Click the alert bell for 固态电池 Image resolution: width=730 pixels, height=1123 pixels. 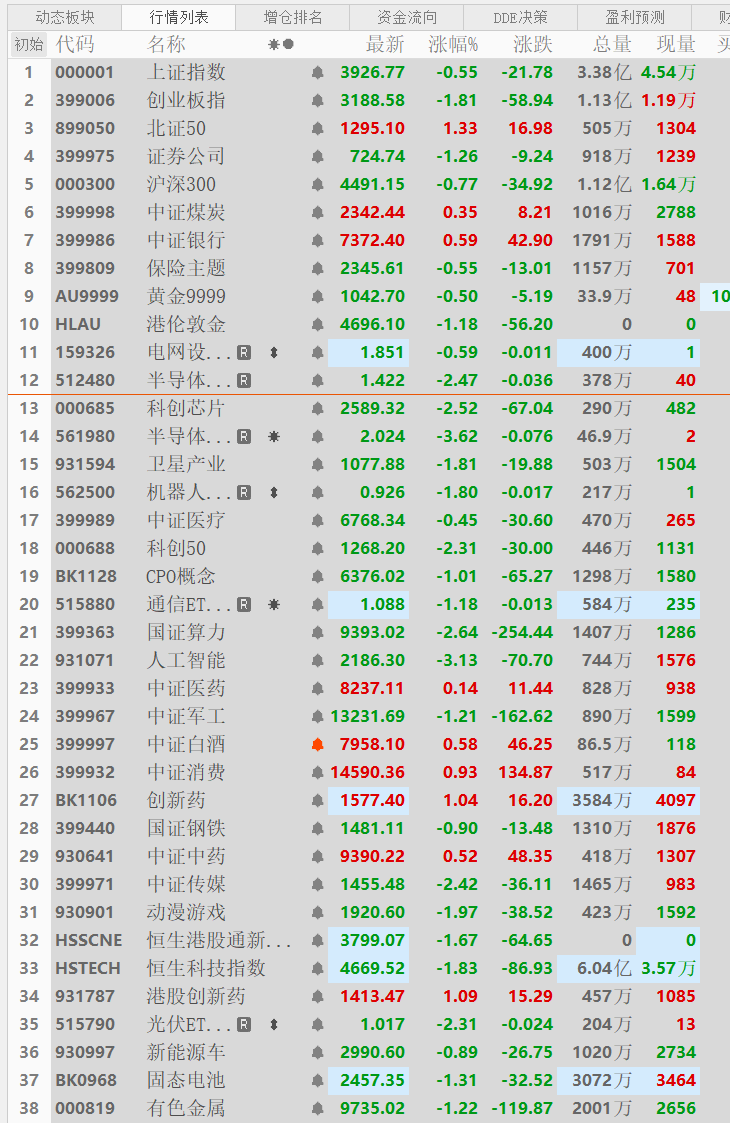point(317,1080)
